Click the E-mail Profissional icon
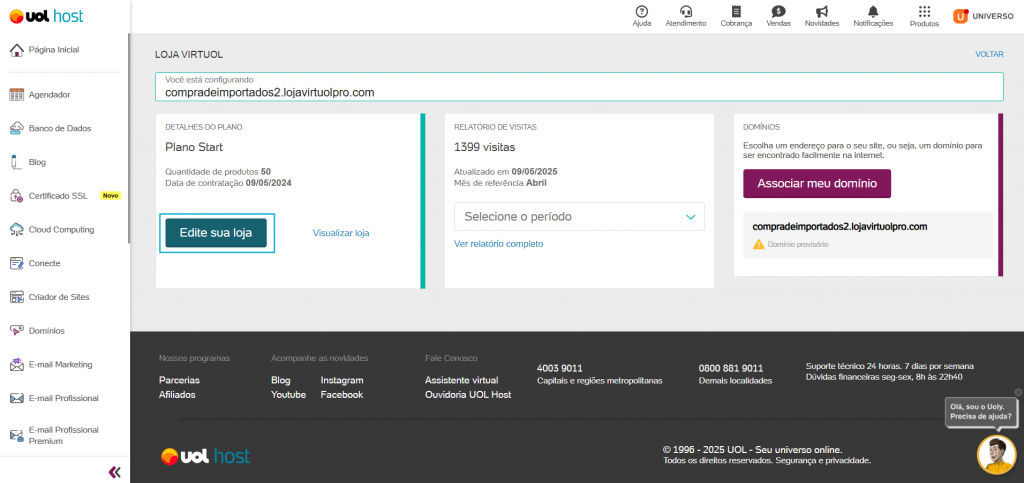This screenshot has width=1024, height=483. pyautogui.click(x=17, y=398)
